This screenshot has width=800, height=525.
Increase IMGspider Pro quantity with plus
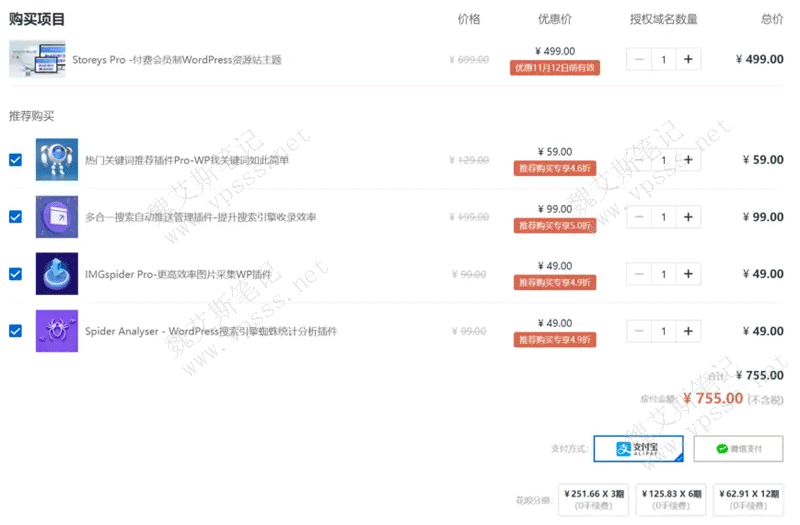tap(688, 274)
